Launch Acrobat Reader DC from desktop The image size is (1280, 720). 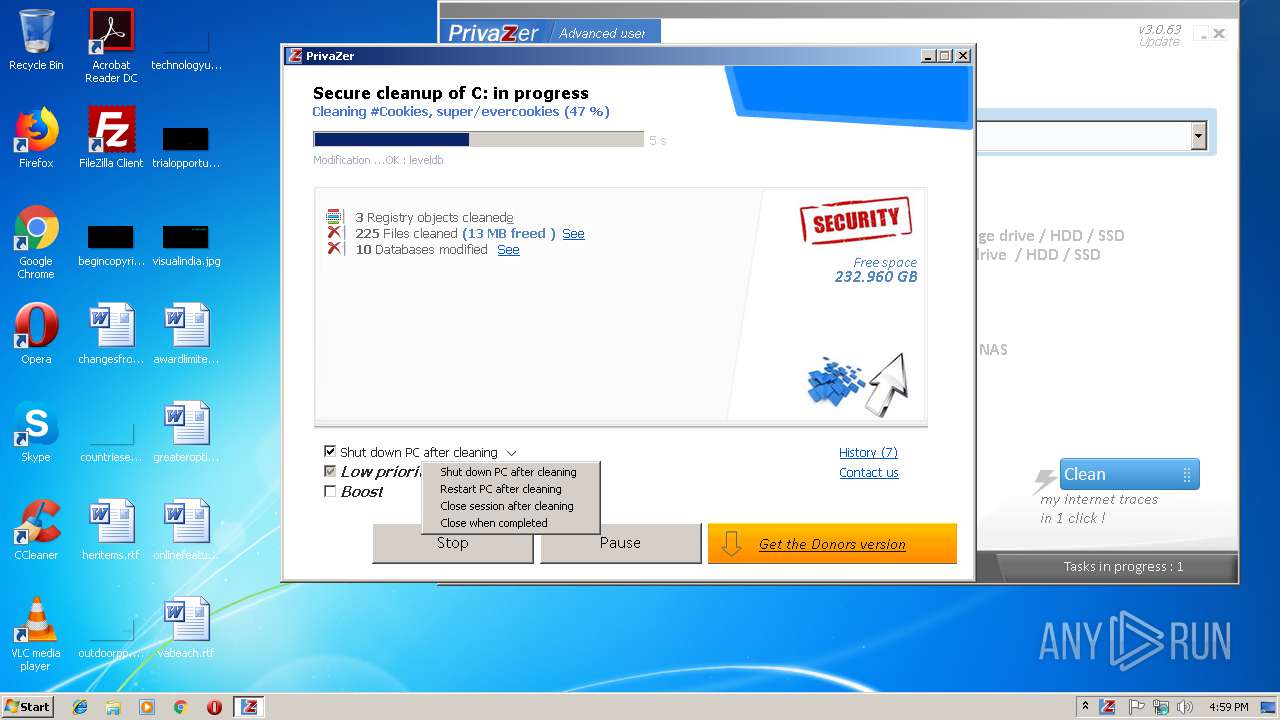111,46
